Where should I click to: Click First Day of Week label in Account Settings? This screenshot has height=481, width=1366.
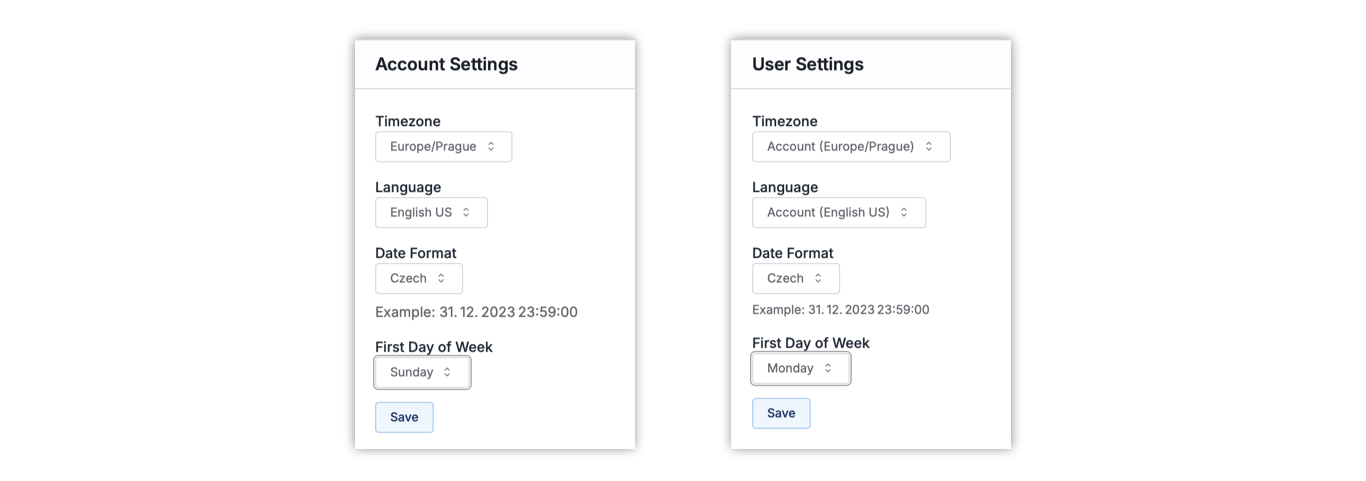point(433,347)
